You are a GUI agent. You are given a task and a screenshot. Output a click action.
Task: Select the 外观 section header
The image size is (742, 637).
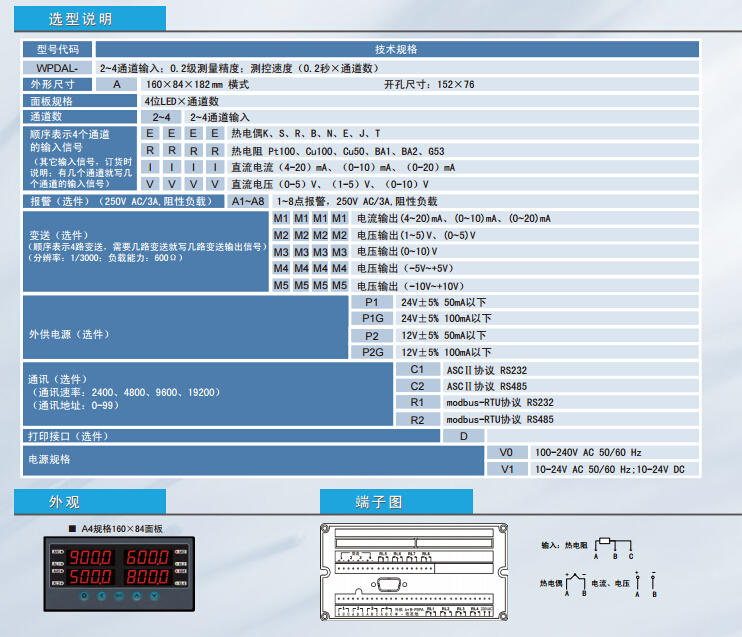pyautogui.click(x=65, y=502)
